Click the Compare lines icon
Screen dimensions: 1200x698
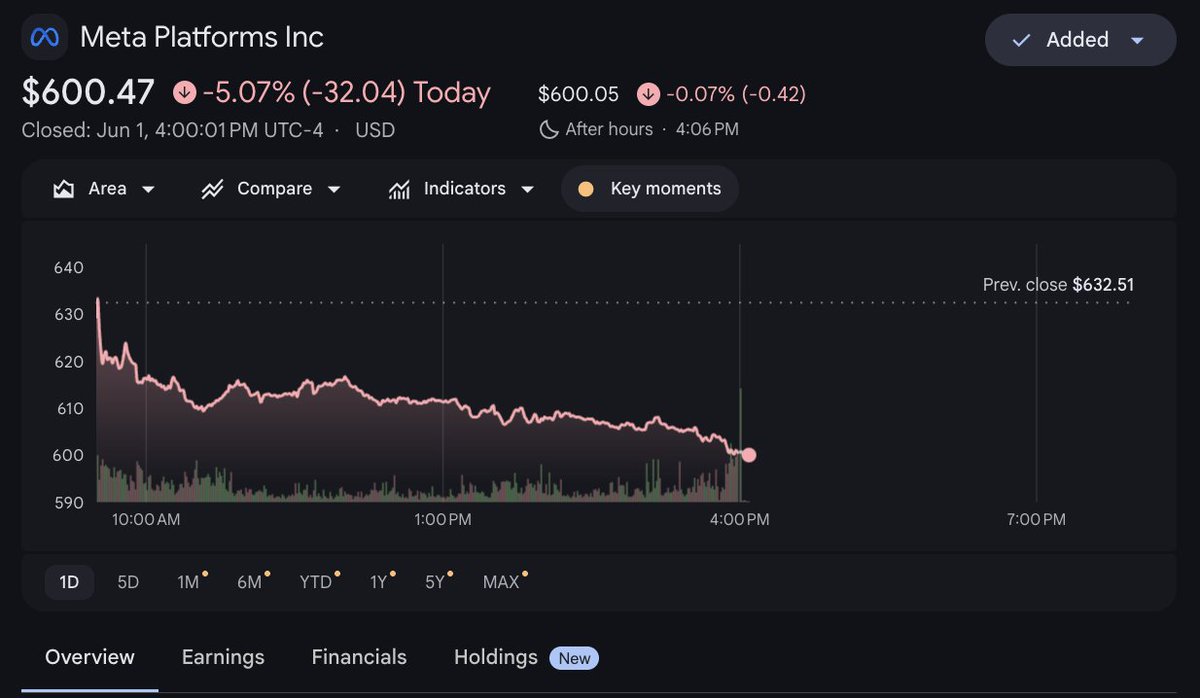[x=212, y=189]
